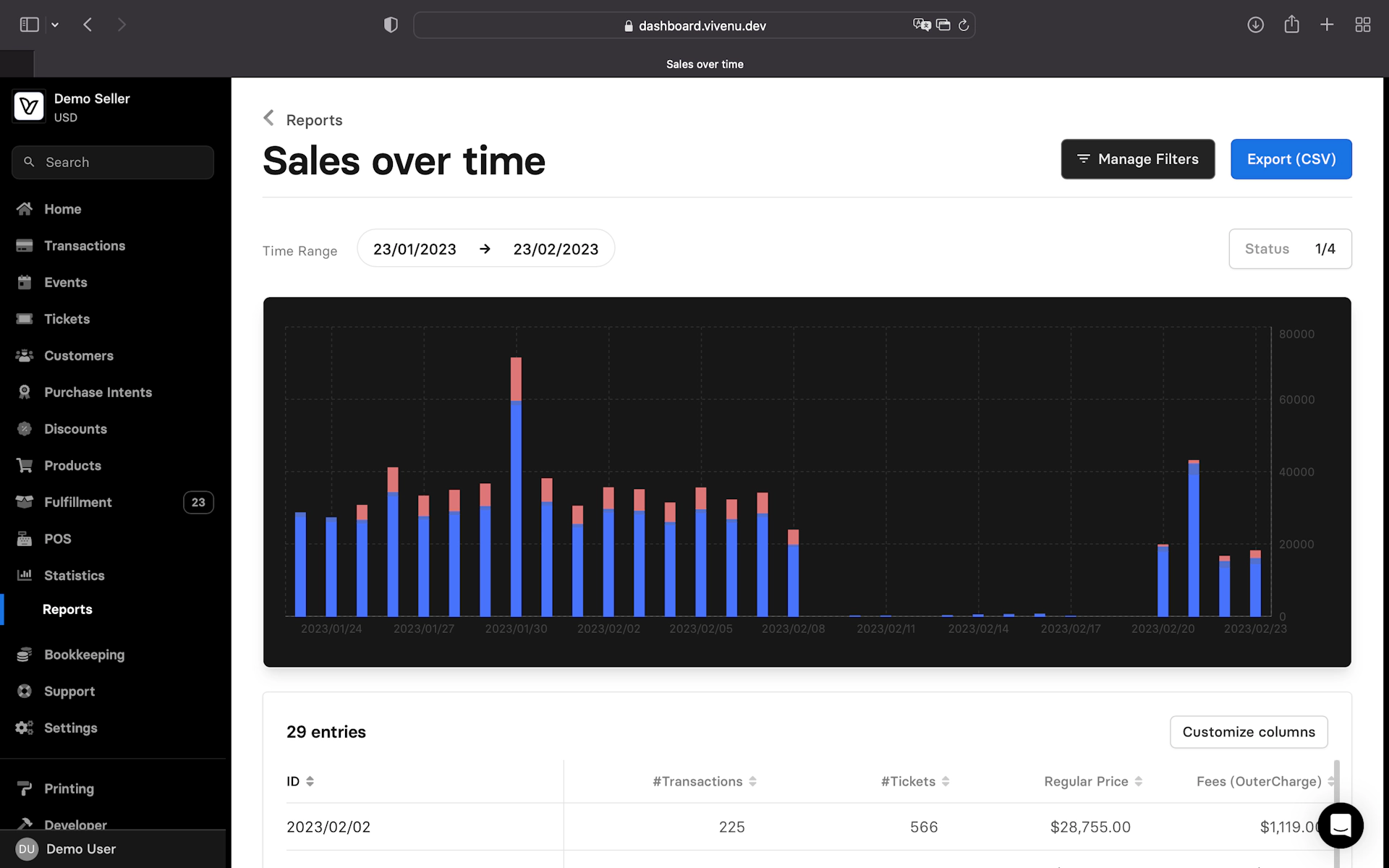Screen dimensions: 1389x868
Task: Focus the sidebar Search field
Action: click(113, 163)
